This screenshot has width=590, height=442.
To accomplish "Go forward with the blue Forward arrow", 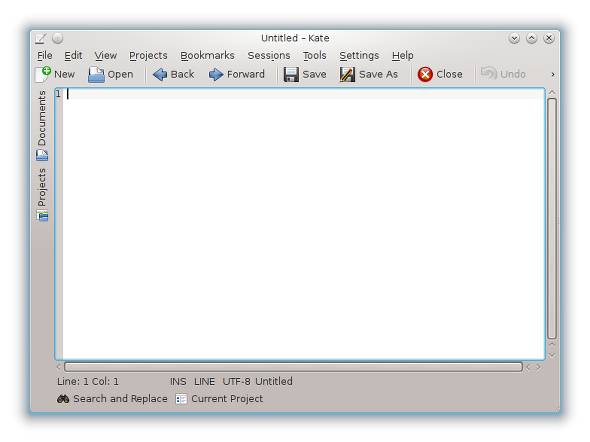I will point(216,74).
